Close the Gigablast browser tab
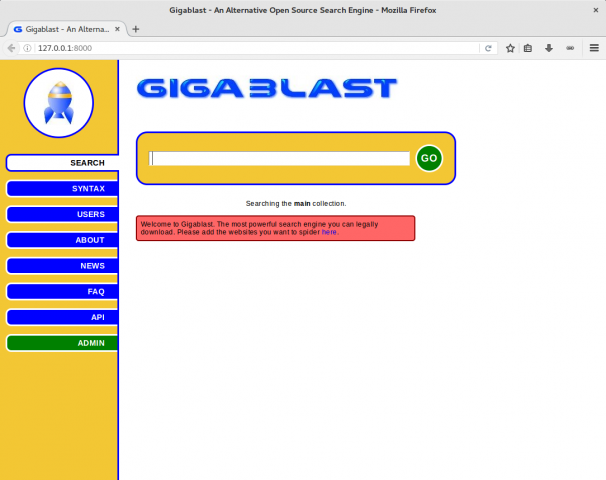Image resolution: width=606 pixels, height=480 pixels. coord(117,29)
